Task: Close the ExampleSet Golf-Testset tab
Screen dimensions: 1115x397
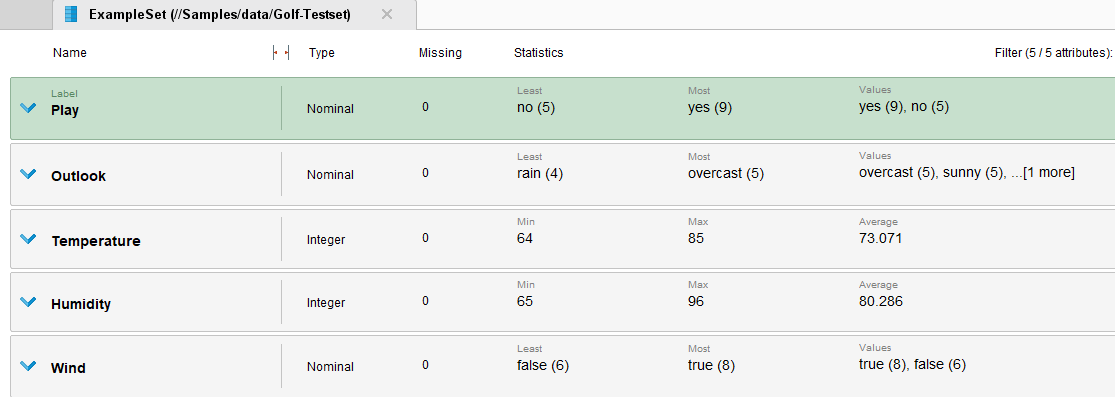Action: [x=387, y=14]
